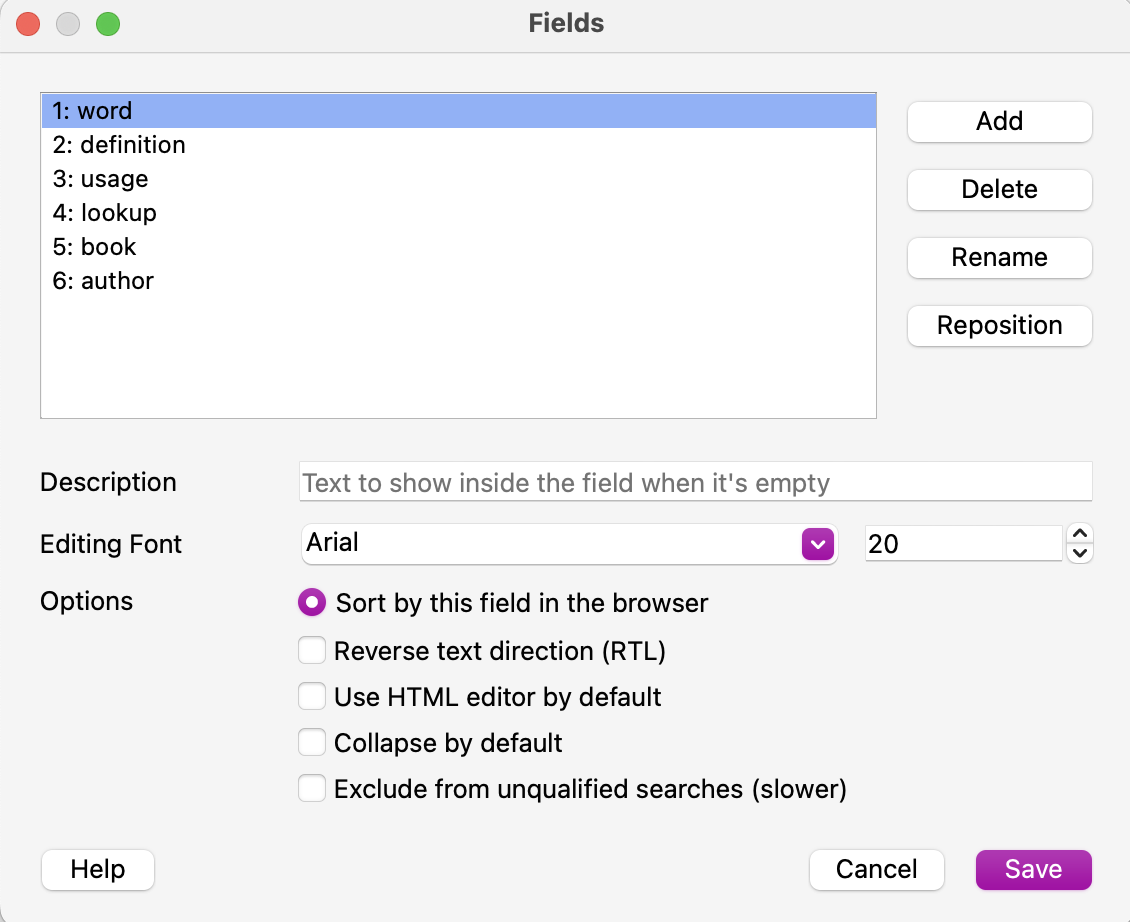Viewport: 1130px width, 922px height.
Task: Select the 'usage' field entry
Action: click(100, 179)
